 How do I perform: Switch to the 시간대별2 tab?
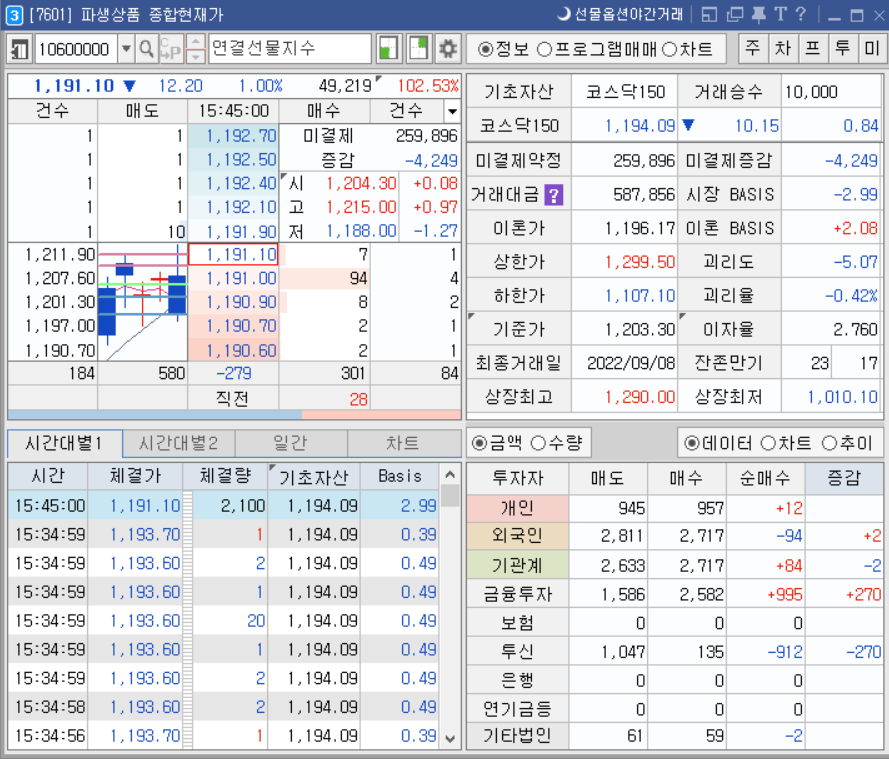(179, 443)
